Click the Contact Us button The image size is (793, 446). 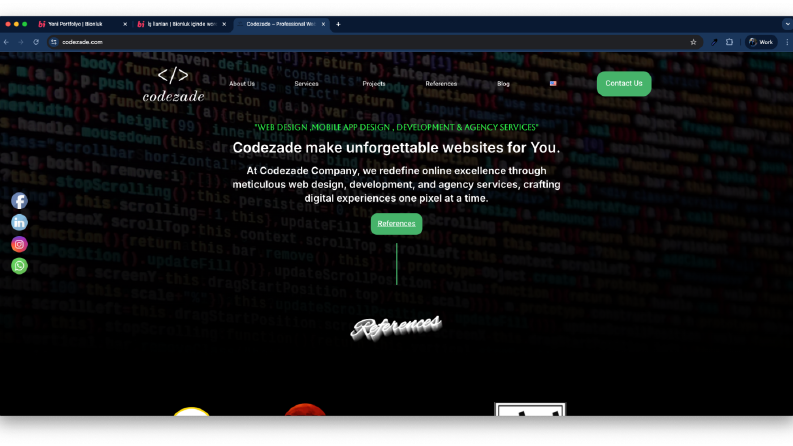(x=624, y=83)
